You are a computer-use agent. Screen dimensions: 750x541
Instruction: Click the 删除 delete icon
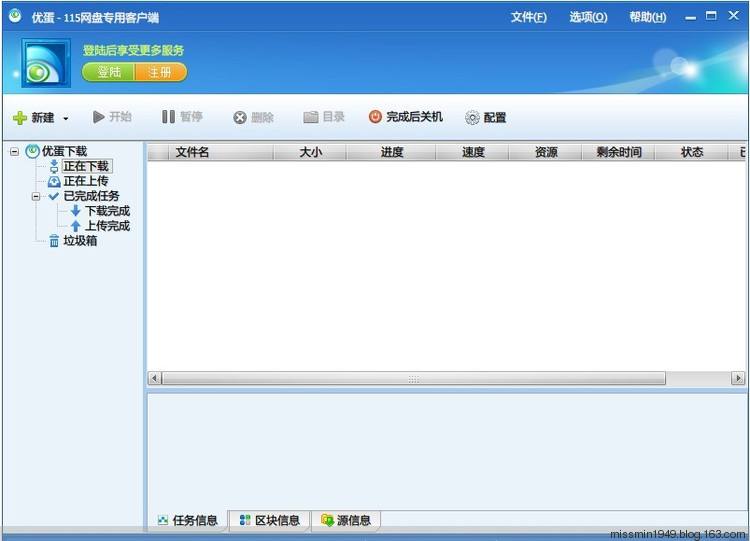coord(240,118)
